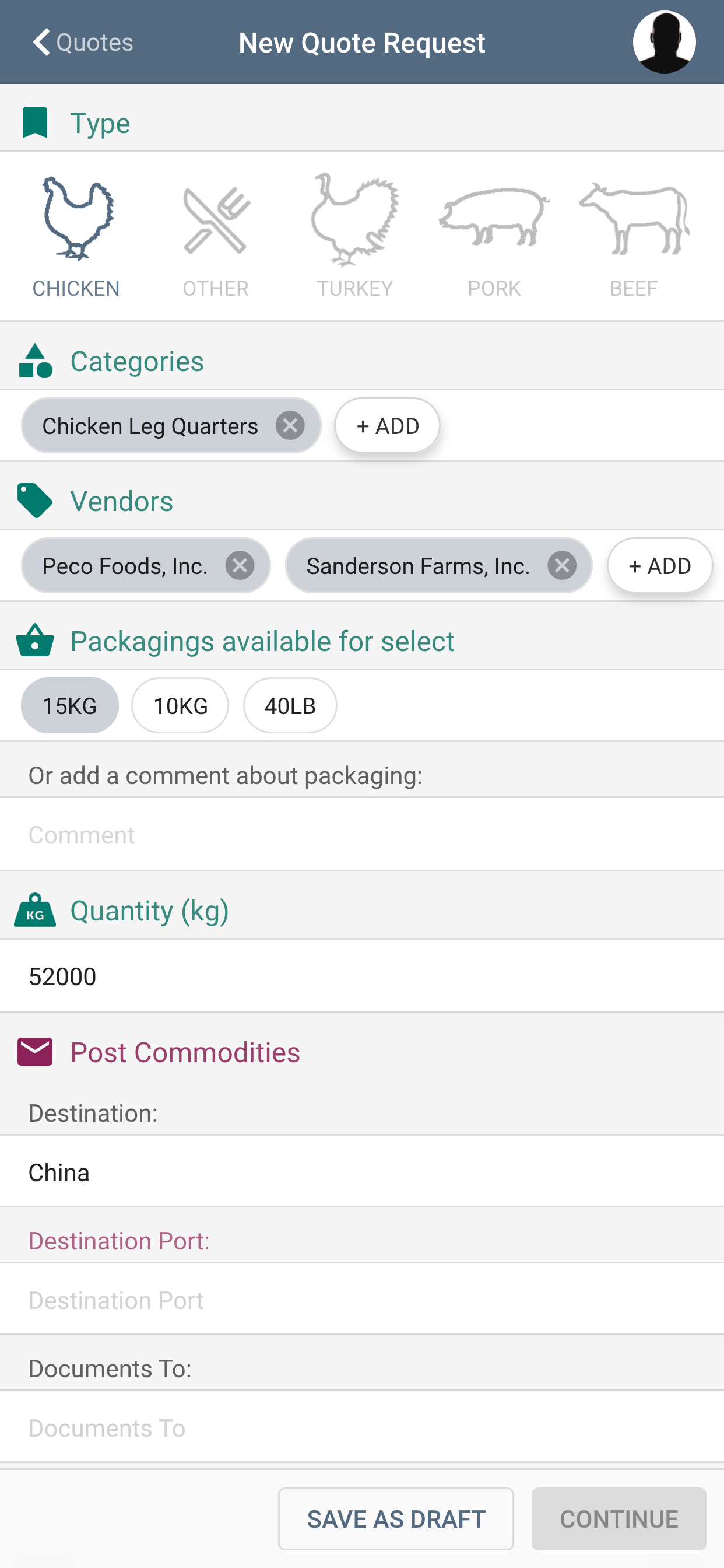Remove Peco Foods, Inc. vendor chip
The height and width of the screenshot is (1568, 724).
(x=240, y=565)
